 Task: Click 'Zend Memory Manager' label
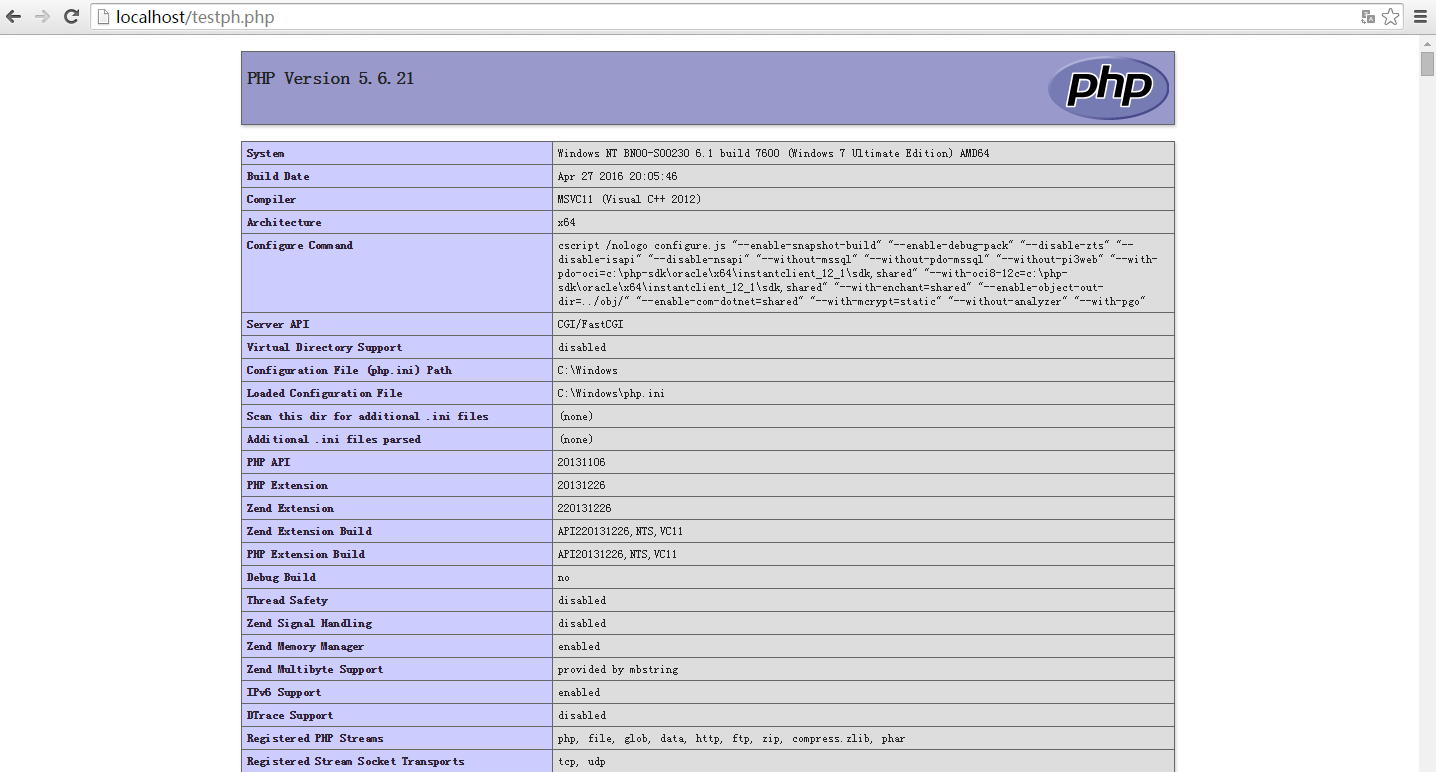(x=306, y=646)
